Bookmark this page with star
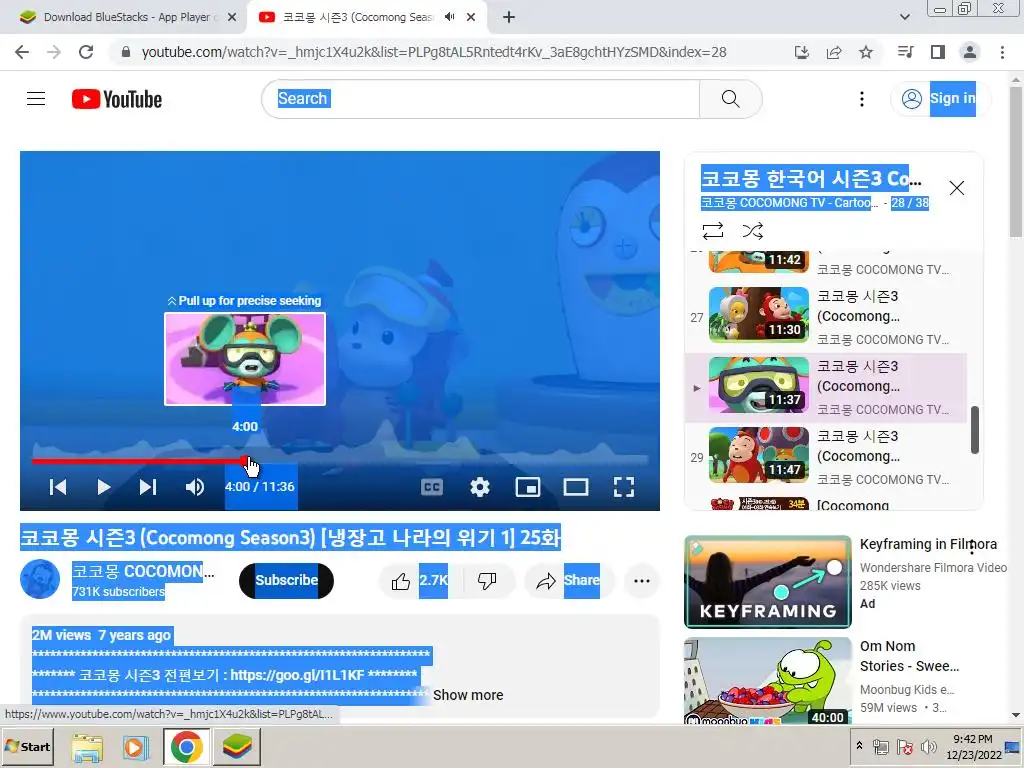 pyautogui.click(x=866, y=52)
